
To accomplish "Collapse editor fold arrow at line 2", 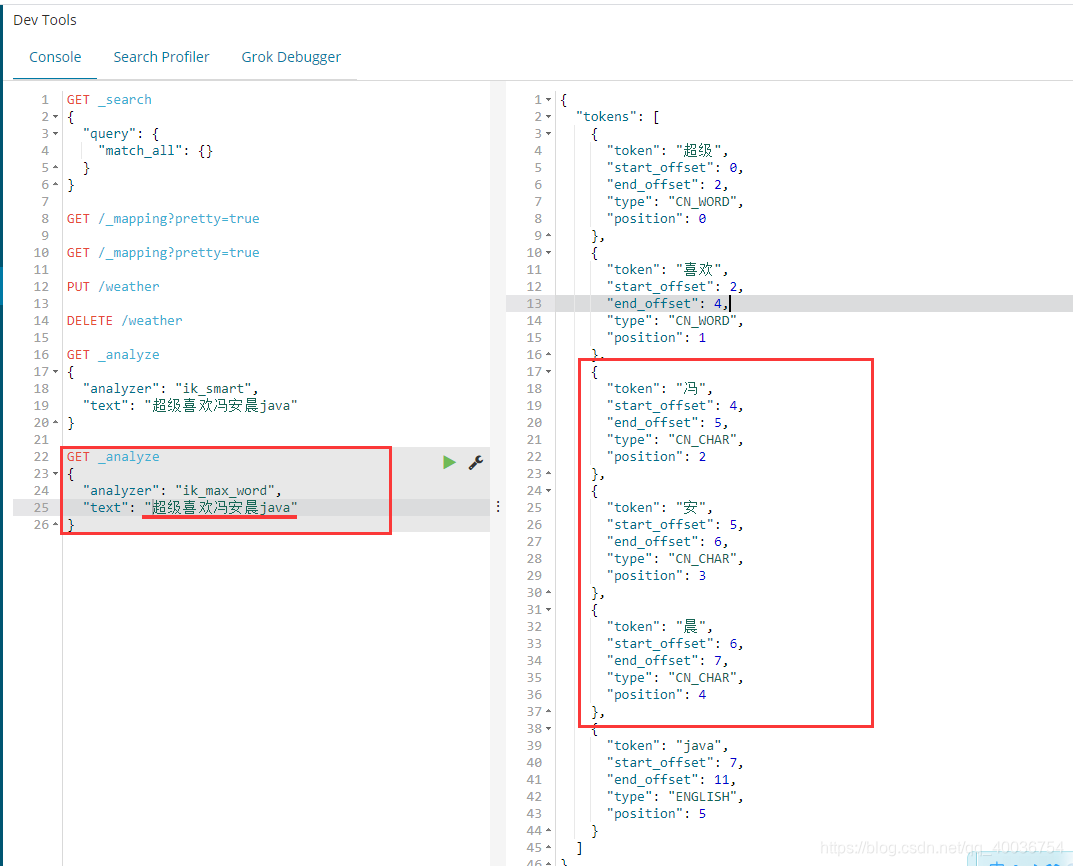I will point(55,117).
